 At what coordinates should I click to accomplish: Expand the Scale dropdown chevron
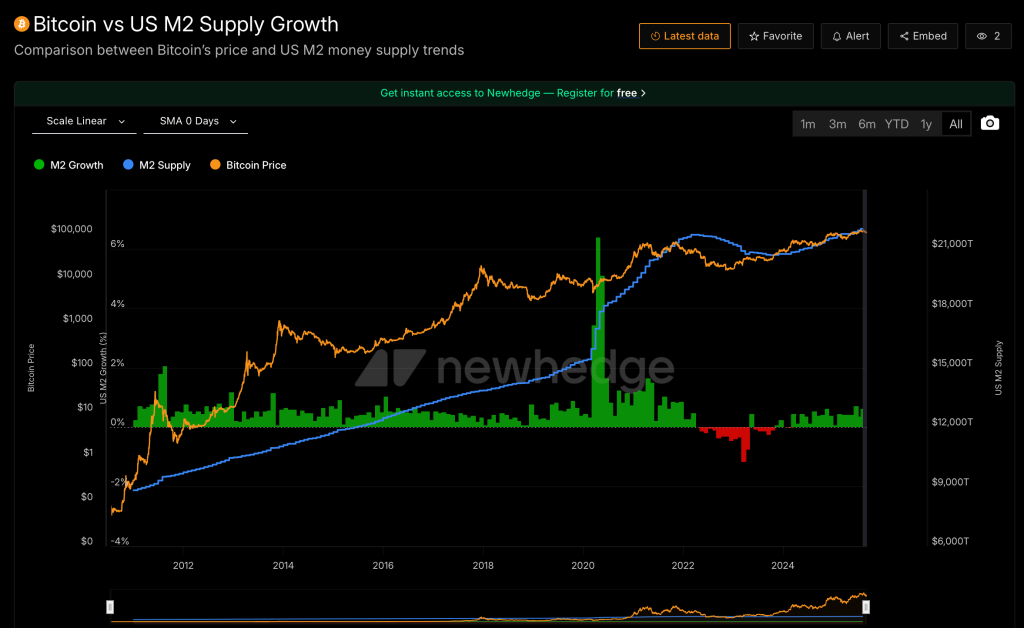(124, 121)
